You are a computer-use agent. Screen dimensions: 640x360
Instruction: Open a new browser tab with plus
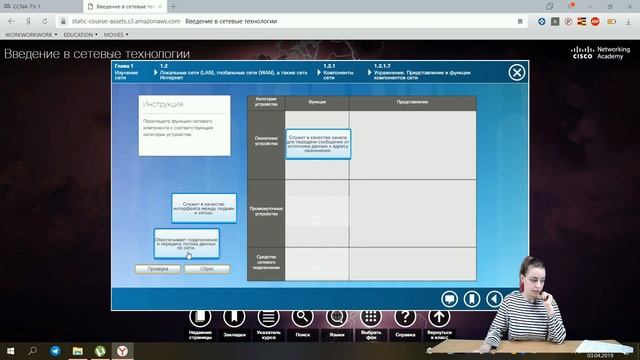tap(173, 7)
